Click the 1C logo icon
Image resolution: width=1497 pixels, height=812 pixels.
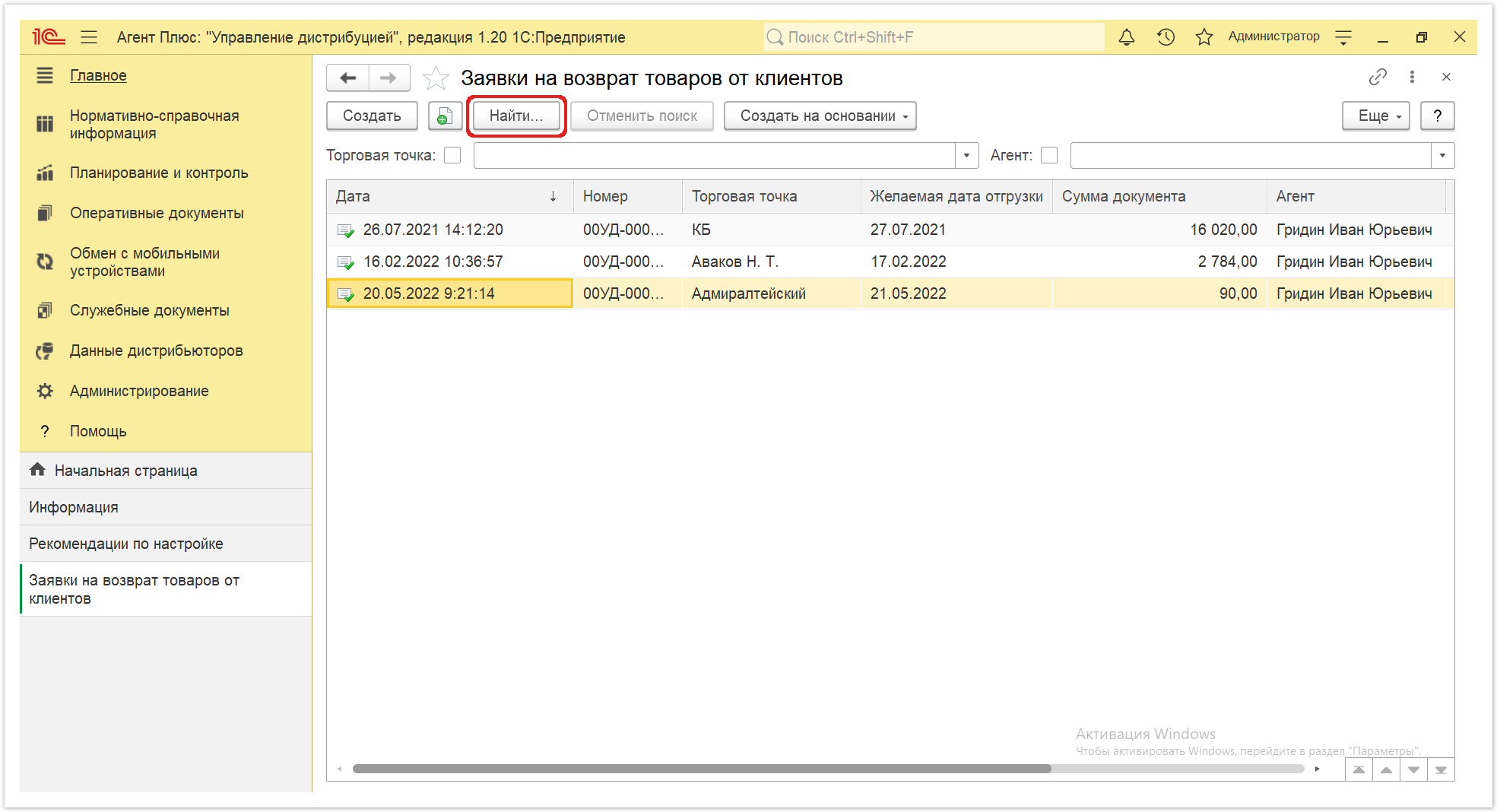click(48, 36)
